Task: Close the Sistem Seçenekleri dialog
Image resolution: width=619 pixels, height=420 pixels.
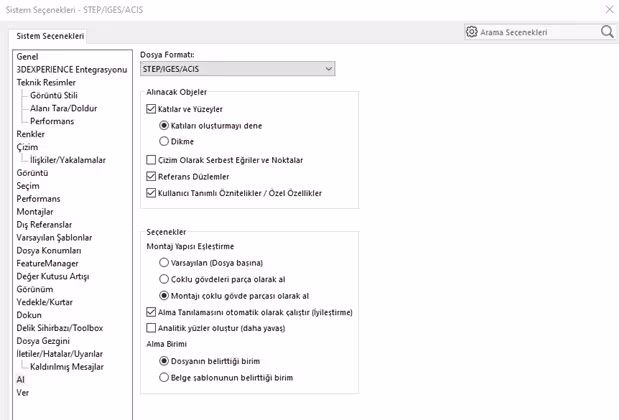Action: (610, 9)
